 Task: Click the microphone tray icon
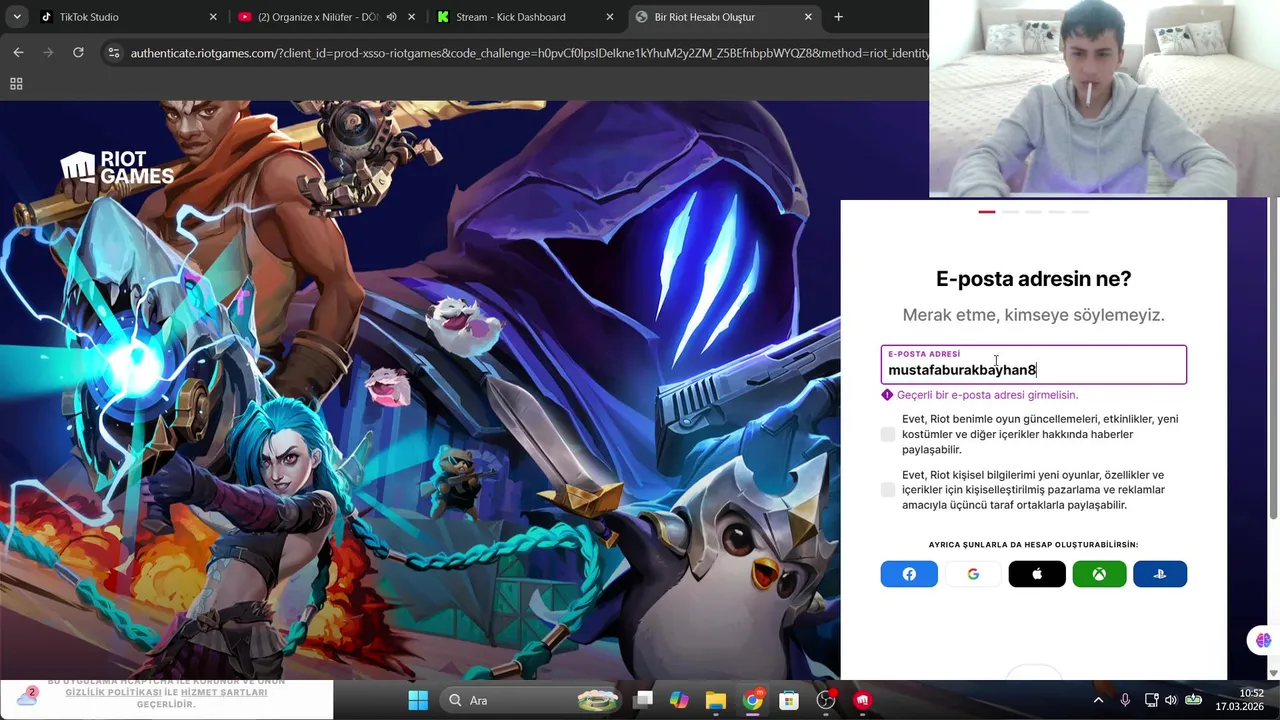pyautogui.click(x=1125, y=700)
